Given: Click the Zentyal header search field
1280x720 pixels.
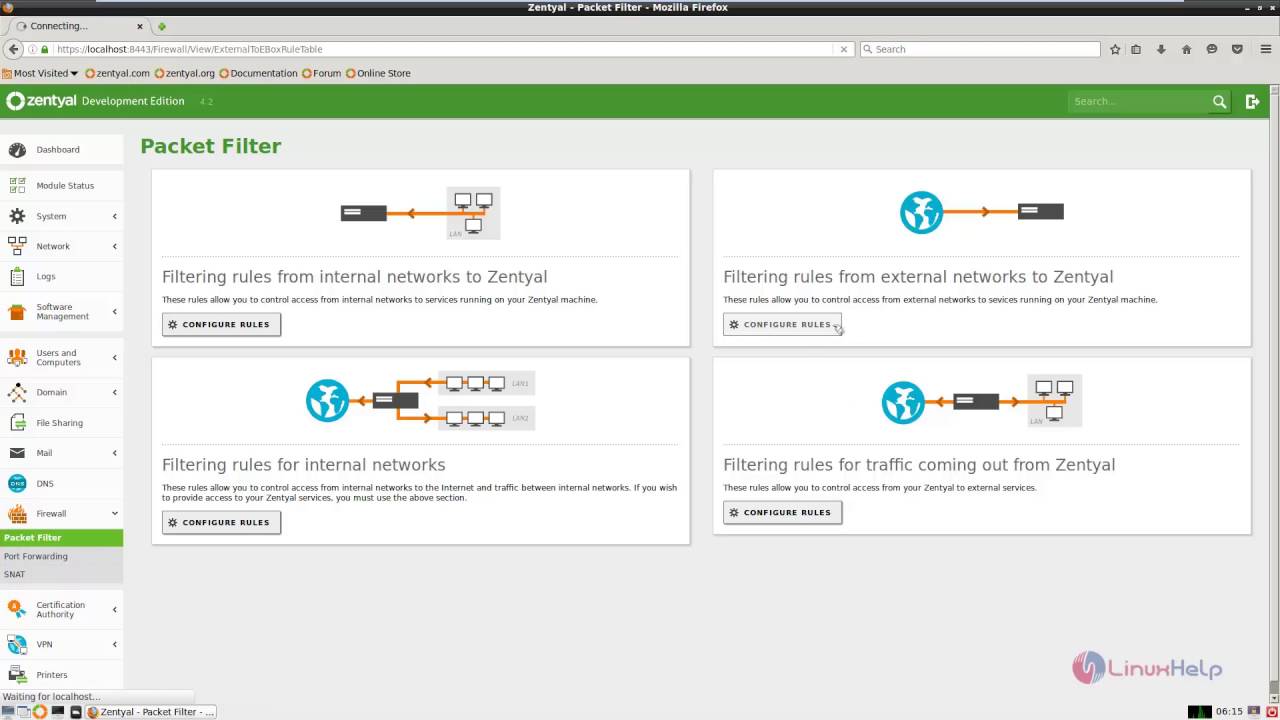Looking at the screenshot, I should [x=1138, y=101].
